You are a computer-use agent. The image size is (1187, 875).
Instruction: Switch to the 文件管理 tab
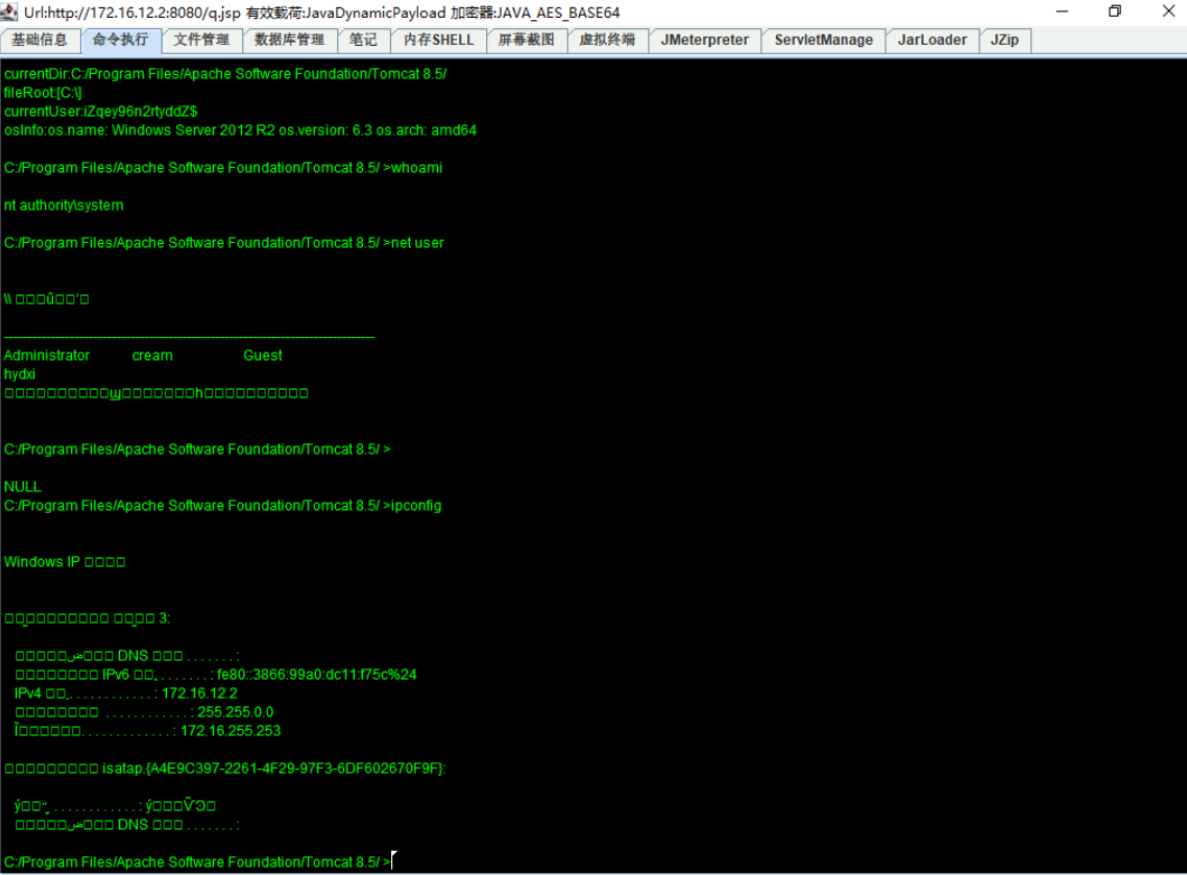(201, 40)
